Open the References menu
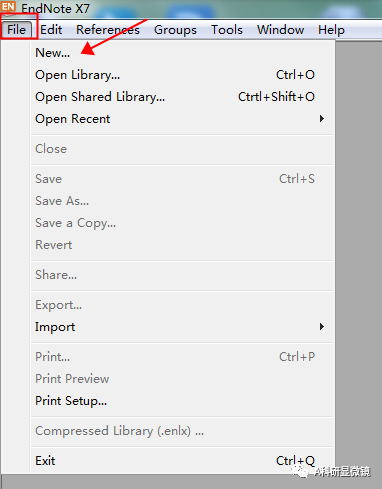 (108, 30)
